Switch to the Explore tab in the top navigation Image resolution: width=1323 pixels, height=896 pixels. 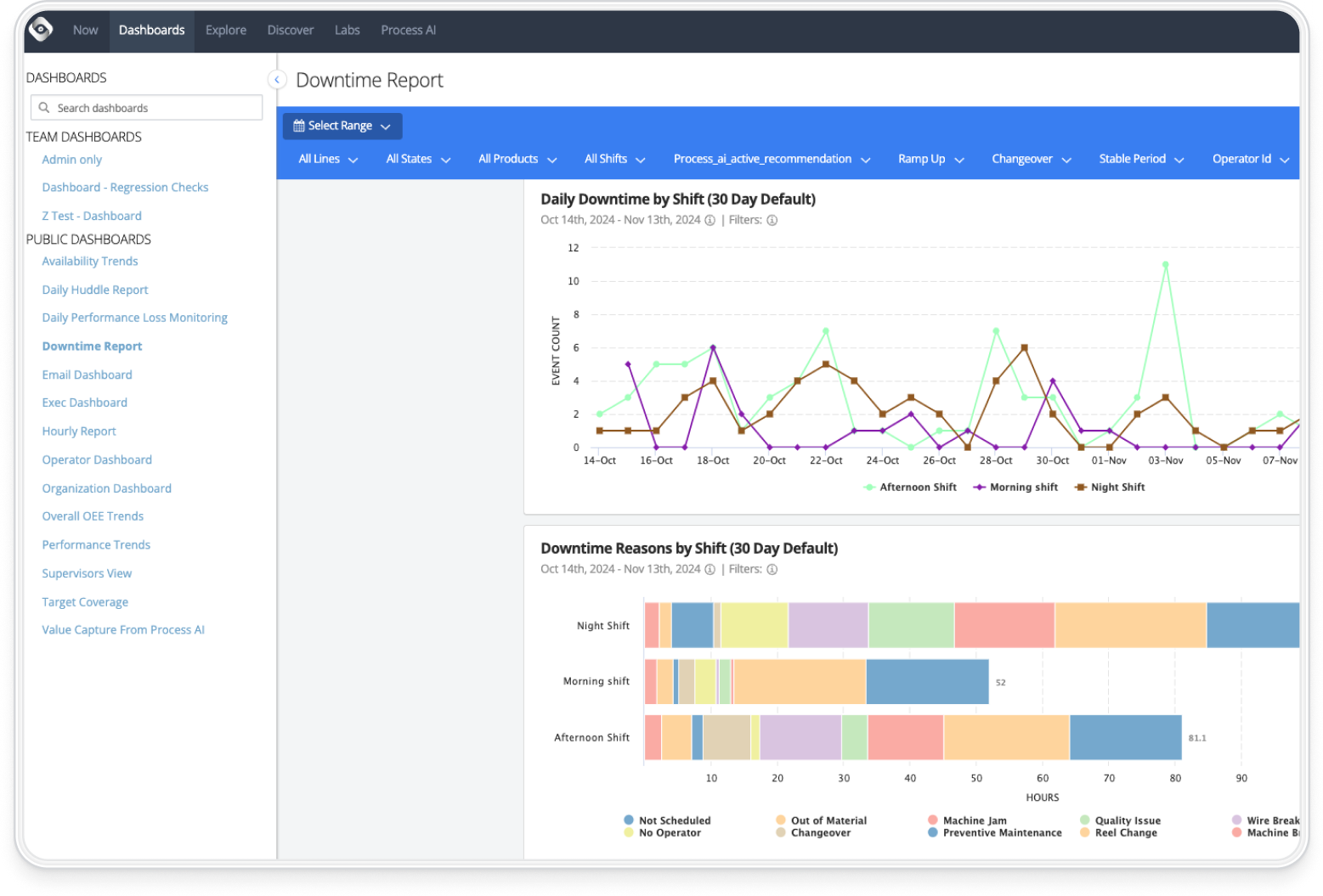pos(225,30)
